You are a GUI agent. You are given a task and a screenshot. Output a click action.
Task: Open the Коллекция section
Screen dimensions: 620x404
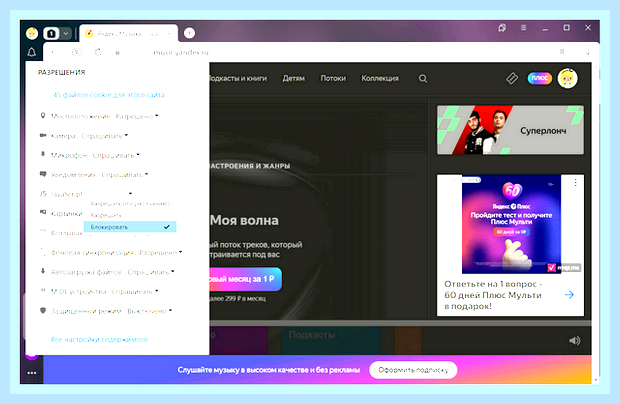(x=380, y=78)
